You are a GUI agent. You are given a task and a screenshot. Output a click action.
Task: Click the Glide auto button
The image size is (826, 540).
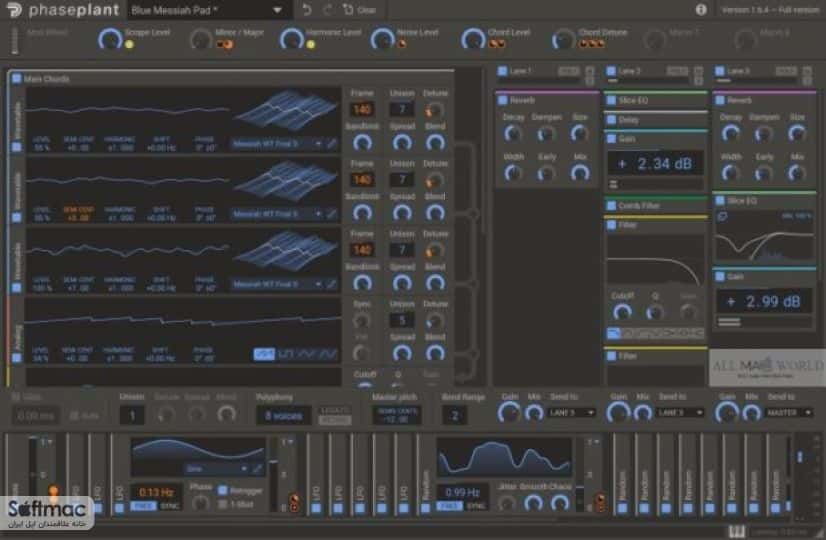84,416
